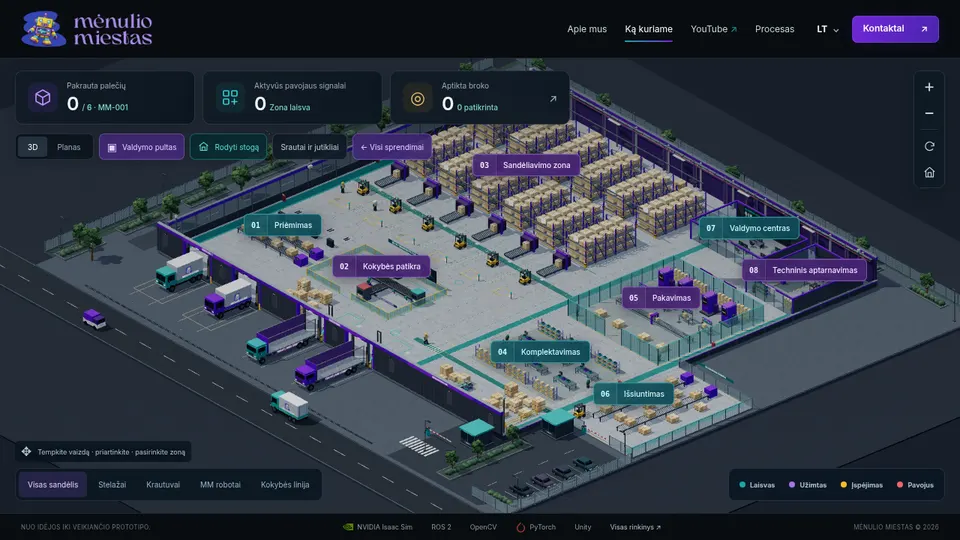The height and width of the screenshot is (540, 960).
Task: Select the Stelažai tab
Action: [112, 484]
